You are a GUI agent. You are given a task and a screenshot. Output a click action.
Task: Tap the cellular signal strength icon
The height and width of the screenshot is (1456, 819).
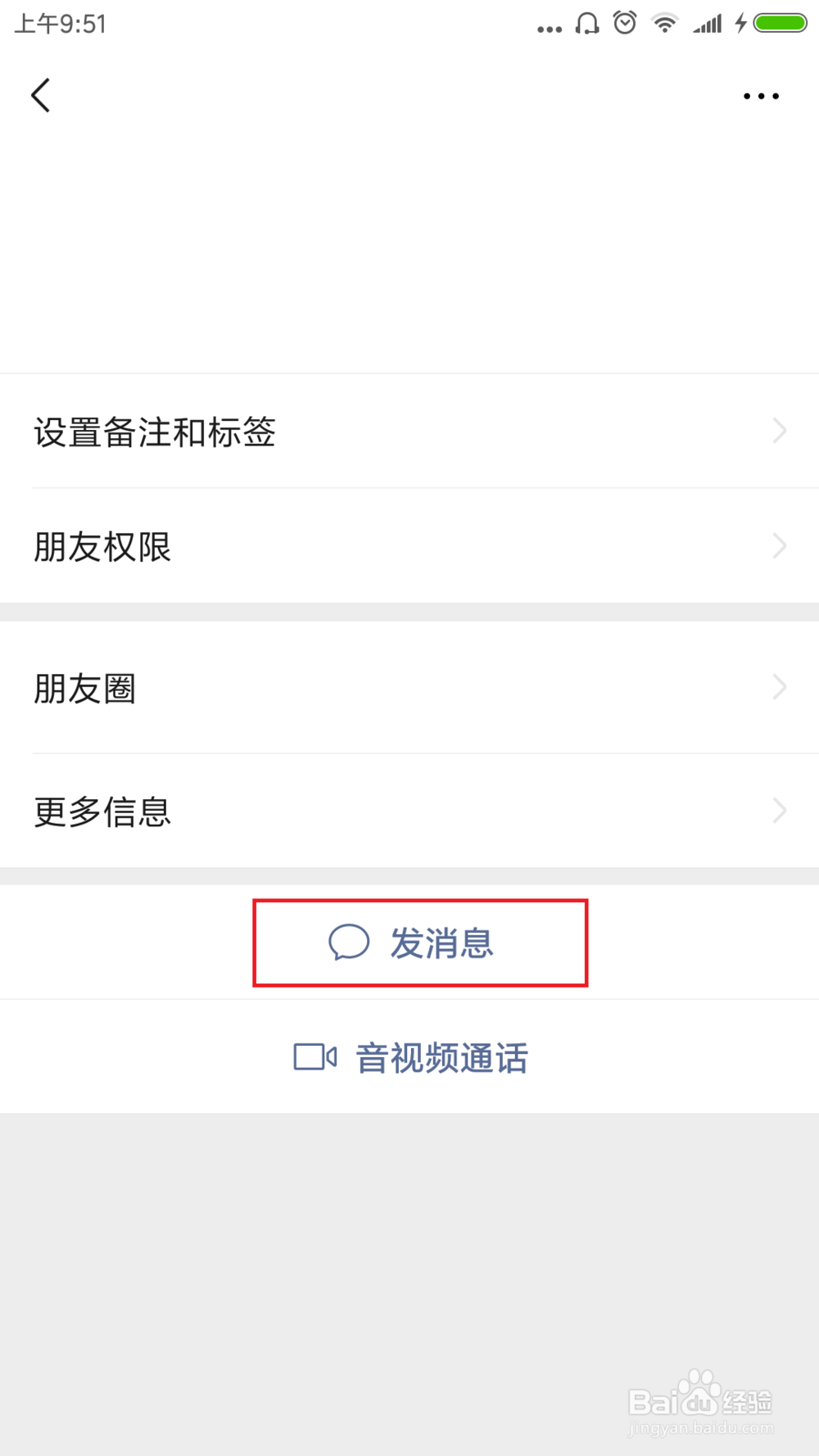point(708,24)
